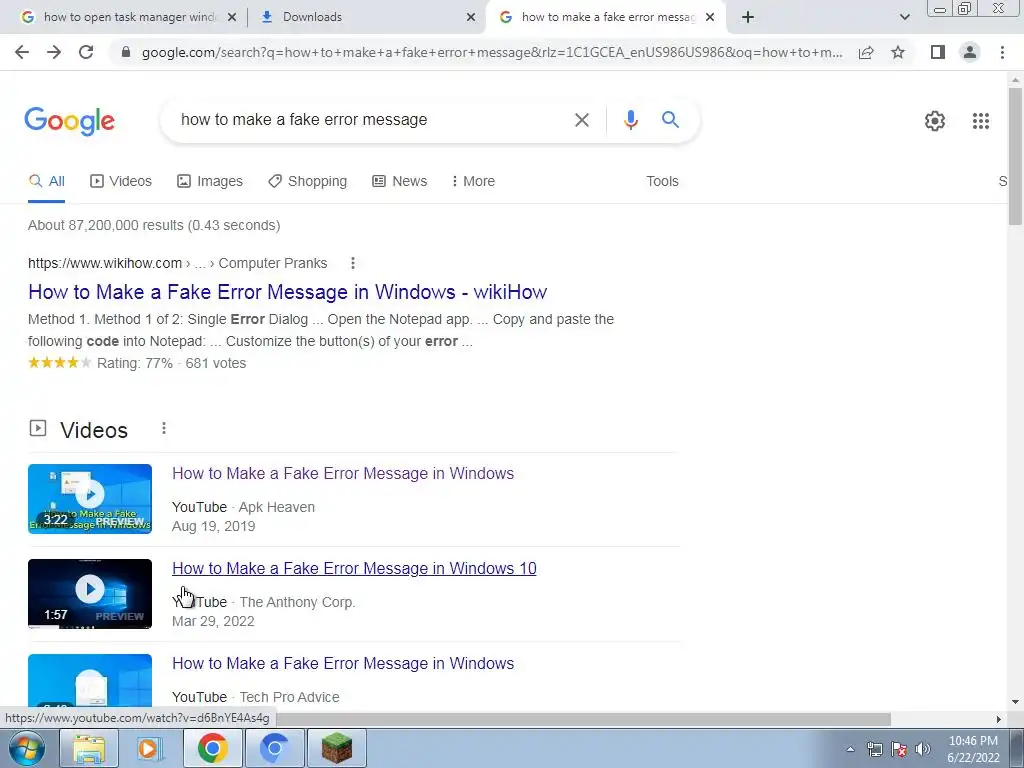This screenshot has height=768, width=1024.
Task: Open the Windows Start menu
Action: 26,748
